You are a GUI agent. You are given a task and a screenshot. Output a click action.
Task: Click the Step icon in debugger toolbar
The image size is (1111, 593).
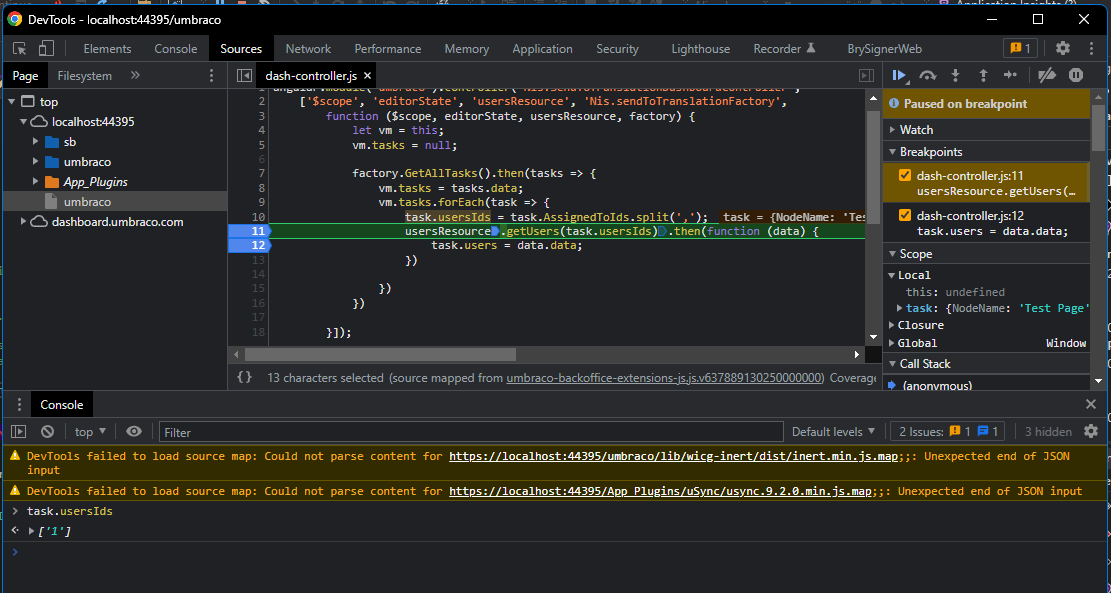[1010, 75]
